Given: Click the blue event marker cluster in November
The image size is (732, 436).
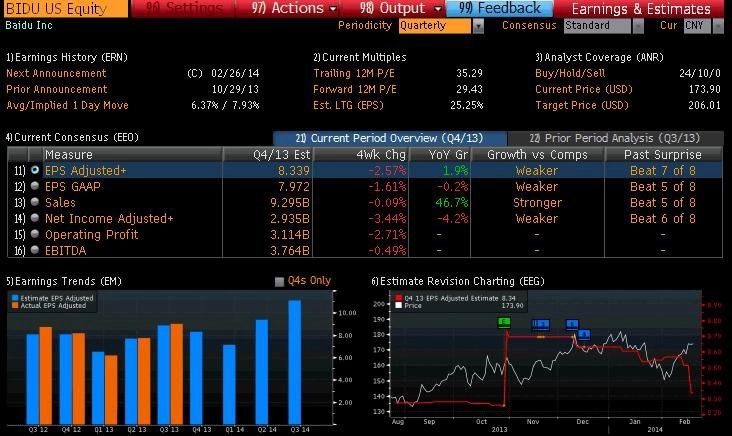Looking at the screenshot, I should pos(541,324).
